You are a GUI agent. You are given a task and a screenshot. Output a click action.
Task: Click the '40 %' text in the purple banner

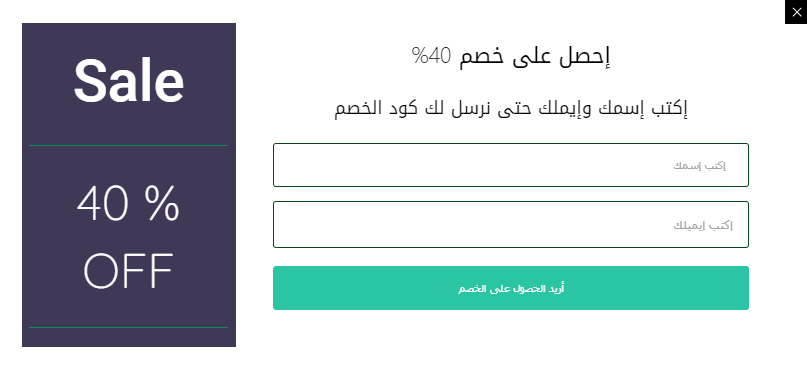tap(128, 204)
